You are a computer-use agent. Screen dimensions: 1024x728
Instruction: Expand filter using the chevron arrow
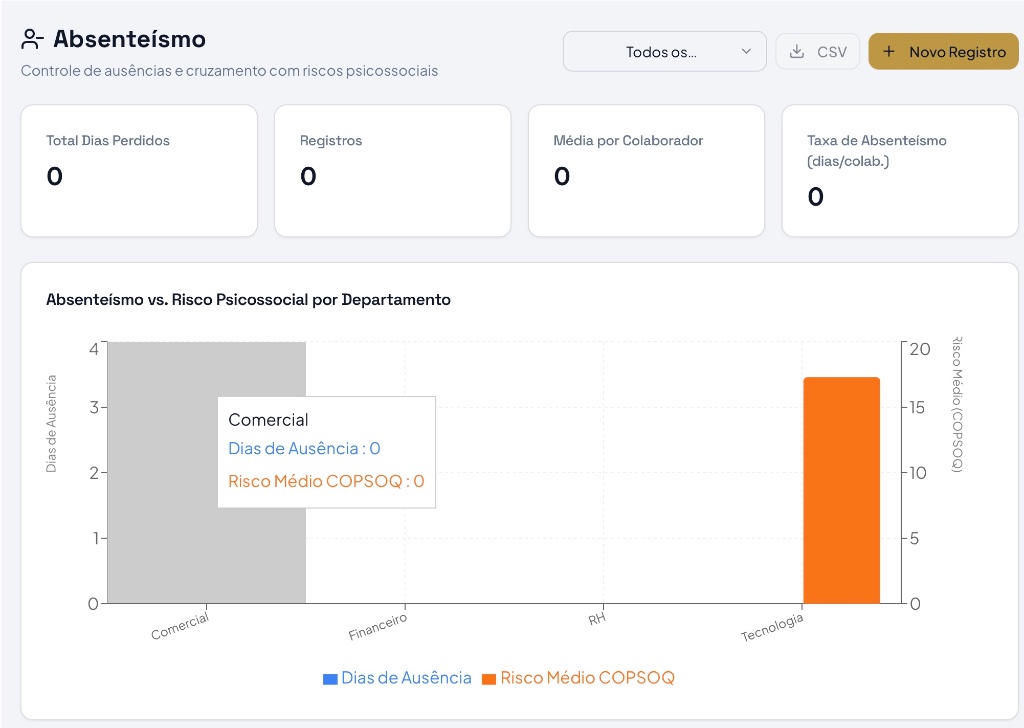746,52
